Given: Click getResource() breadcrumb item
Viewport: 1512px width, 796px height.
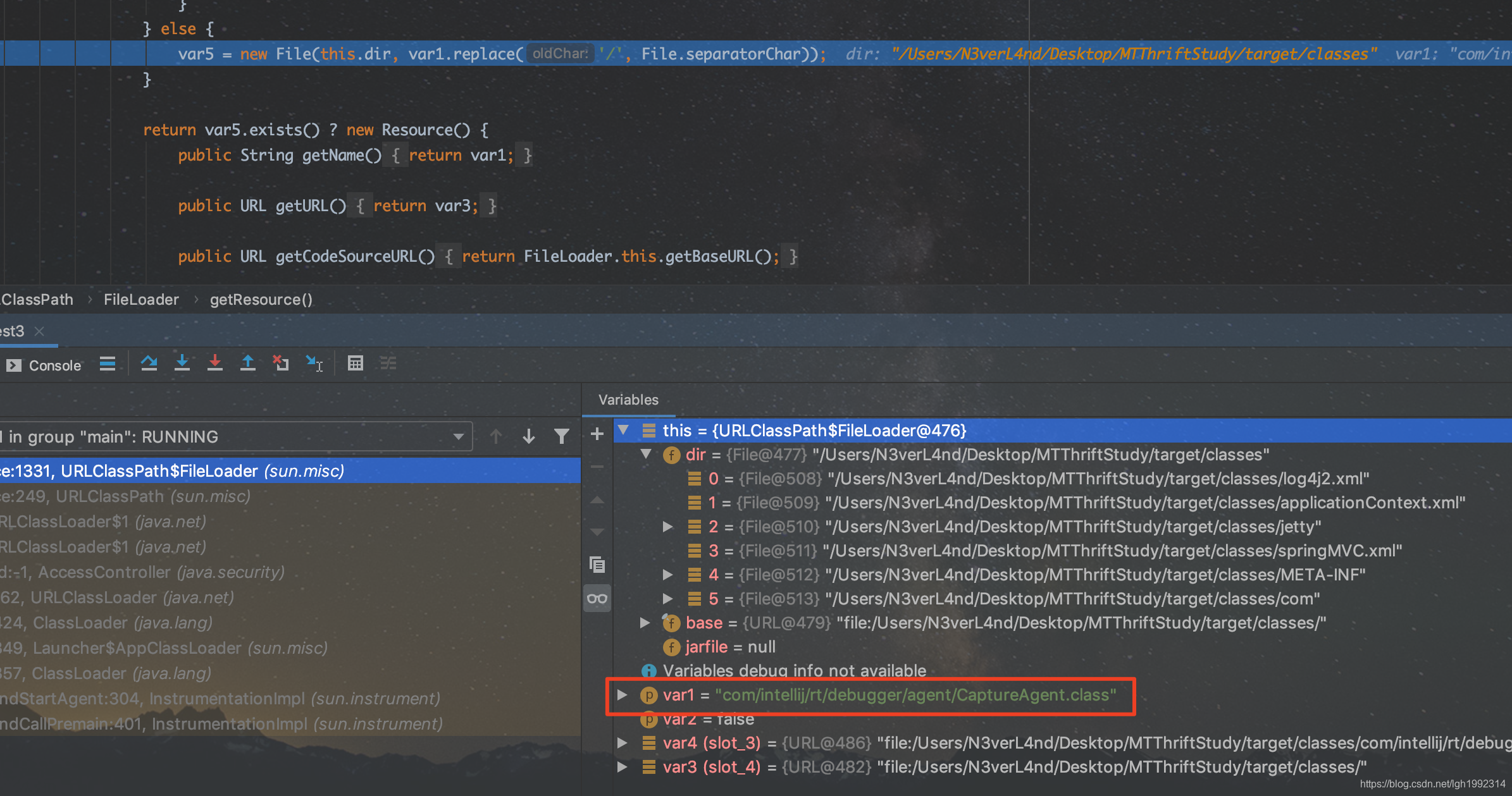Looking at the screenshot, I should 261,300.
